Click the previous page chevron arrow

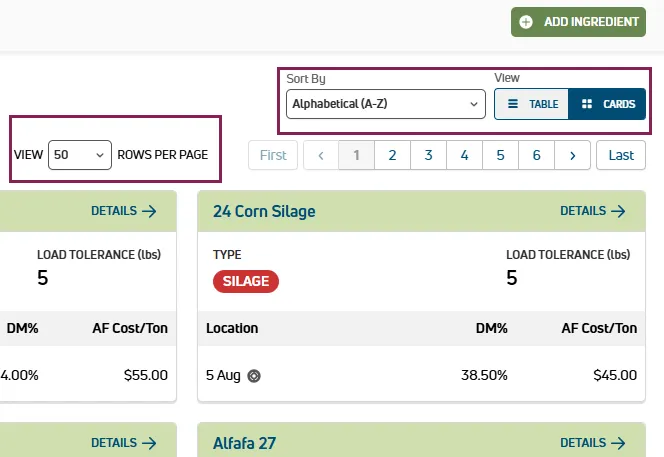coord(321,155)
